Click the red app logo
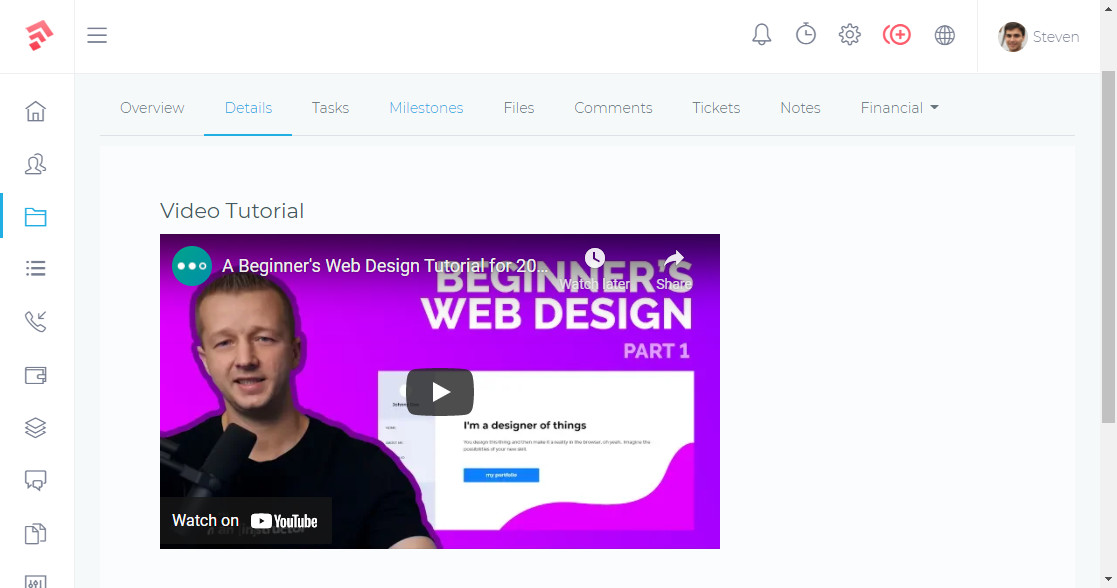The height and width of the screenshot is (588, 1117). click(x=38, y=36)
